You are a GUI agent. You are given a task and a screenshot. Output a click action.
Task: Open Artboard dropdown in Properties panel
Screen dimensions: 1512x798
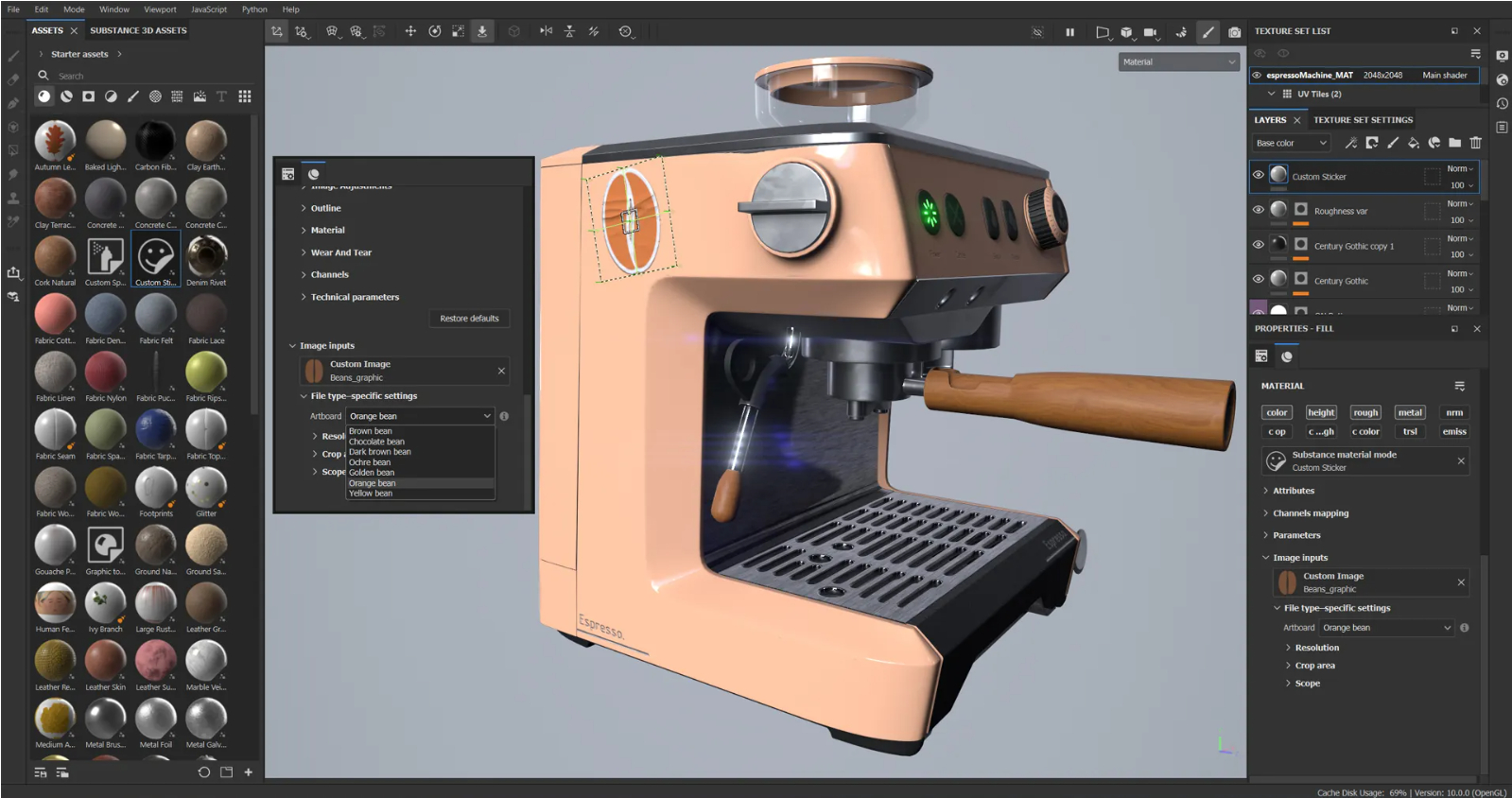click(x=1386, y=628)
